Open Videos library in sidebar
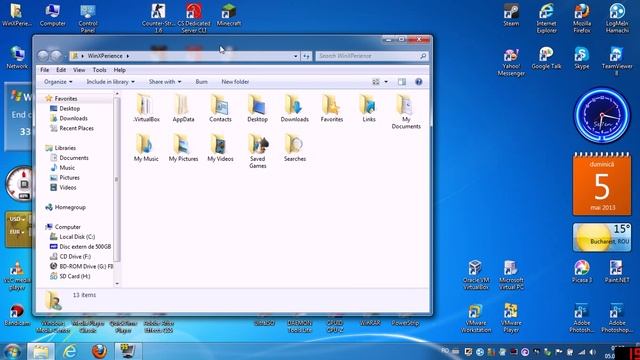Image resolution: width=640 pixels, height=360 pixels. (68, 187)
